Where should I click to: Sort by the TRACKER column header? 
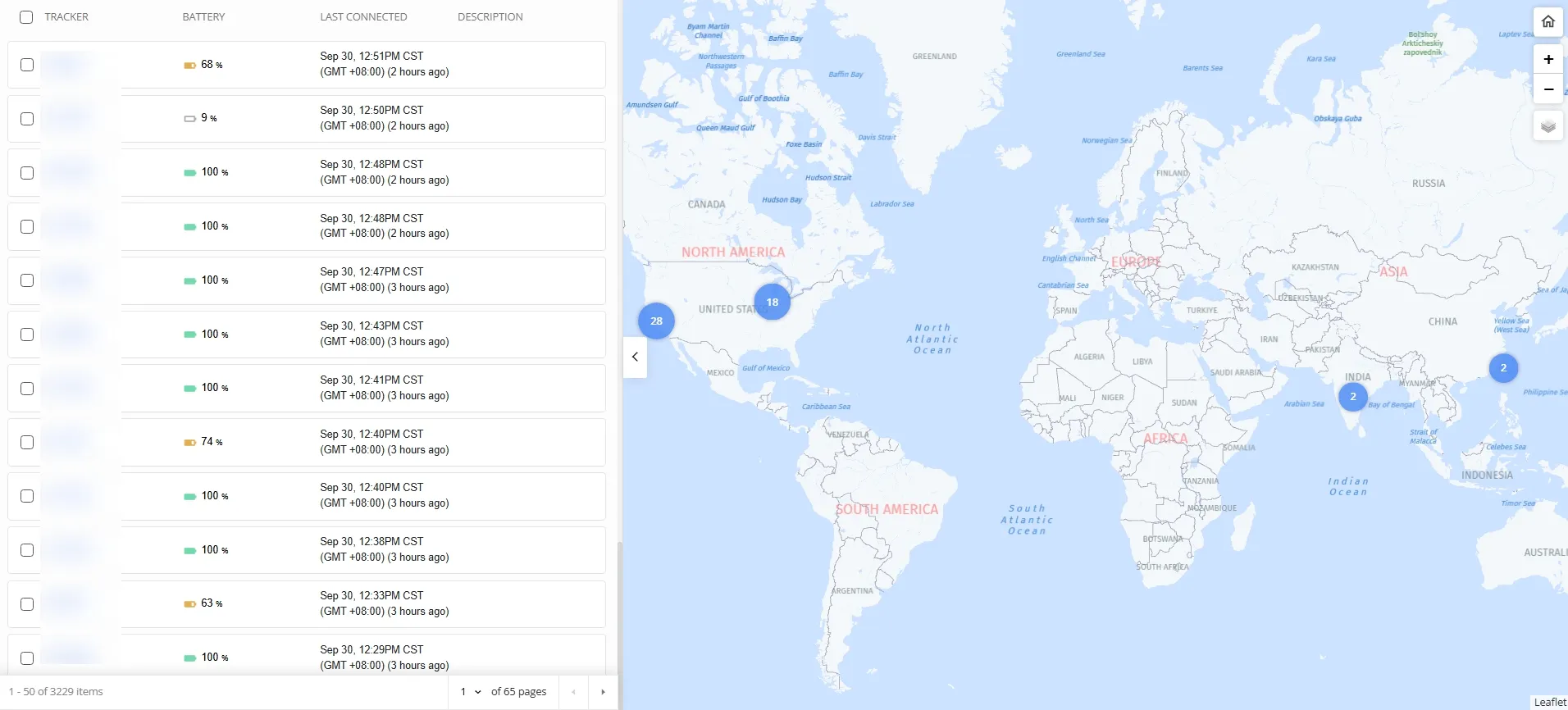pyautogui.click(x=66, y=17)
